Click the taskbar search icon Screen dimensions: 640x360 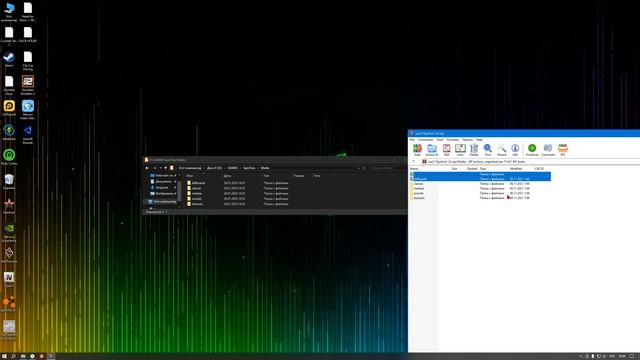pos(13,356)
